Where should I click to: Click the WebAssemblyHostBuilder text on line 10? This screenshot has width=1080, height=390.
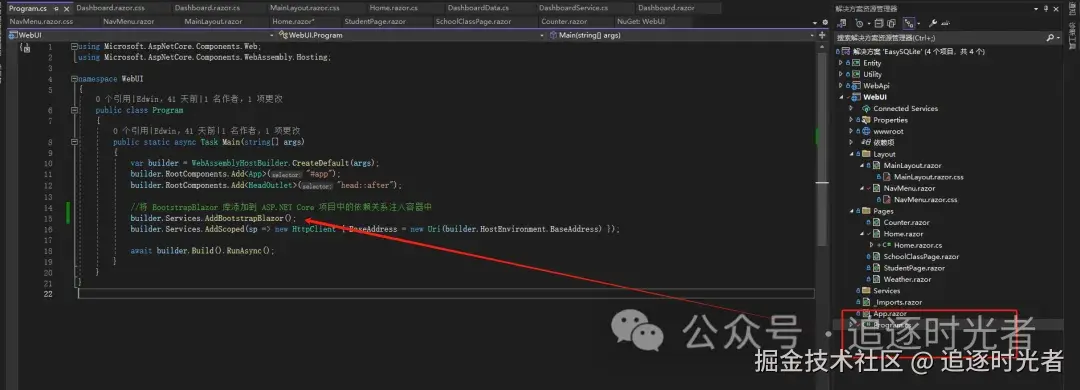point(240,163)
